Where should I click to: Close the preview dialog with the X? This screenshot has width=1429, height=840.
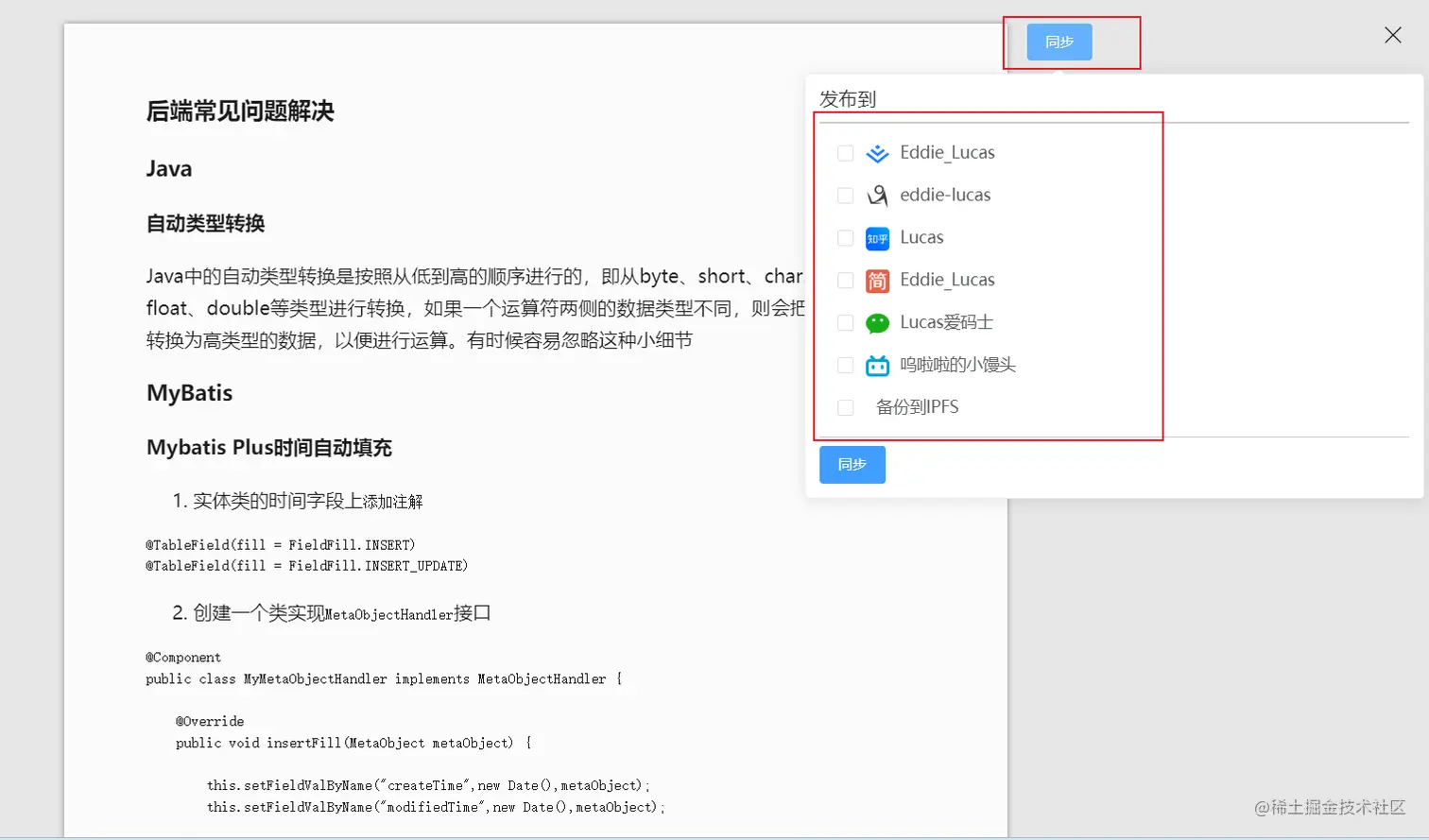(x=1392, y=35)
